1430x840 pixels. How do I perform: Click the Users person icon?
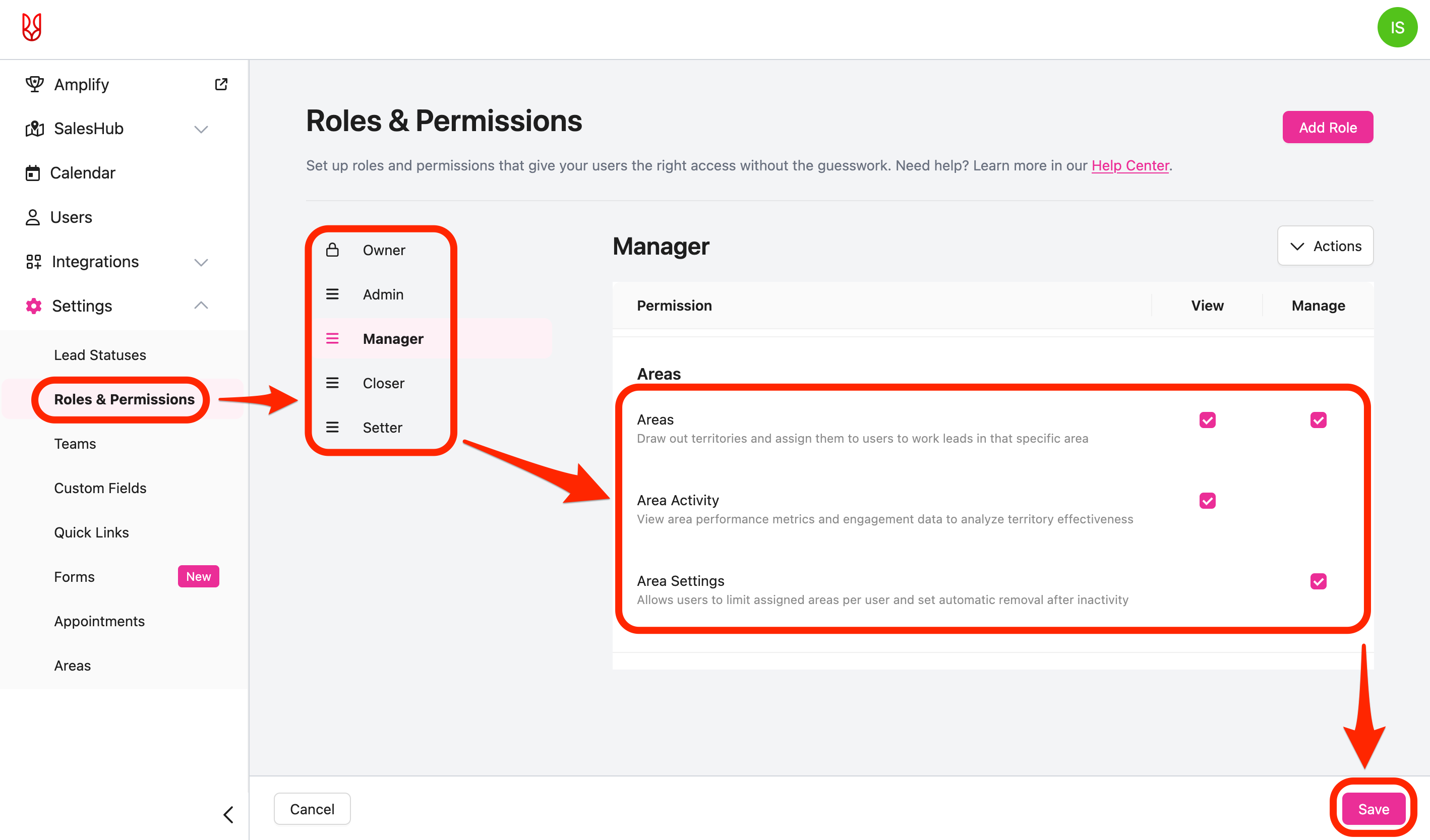point(33,217)
